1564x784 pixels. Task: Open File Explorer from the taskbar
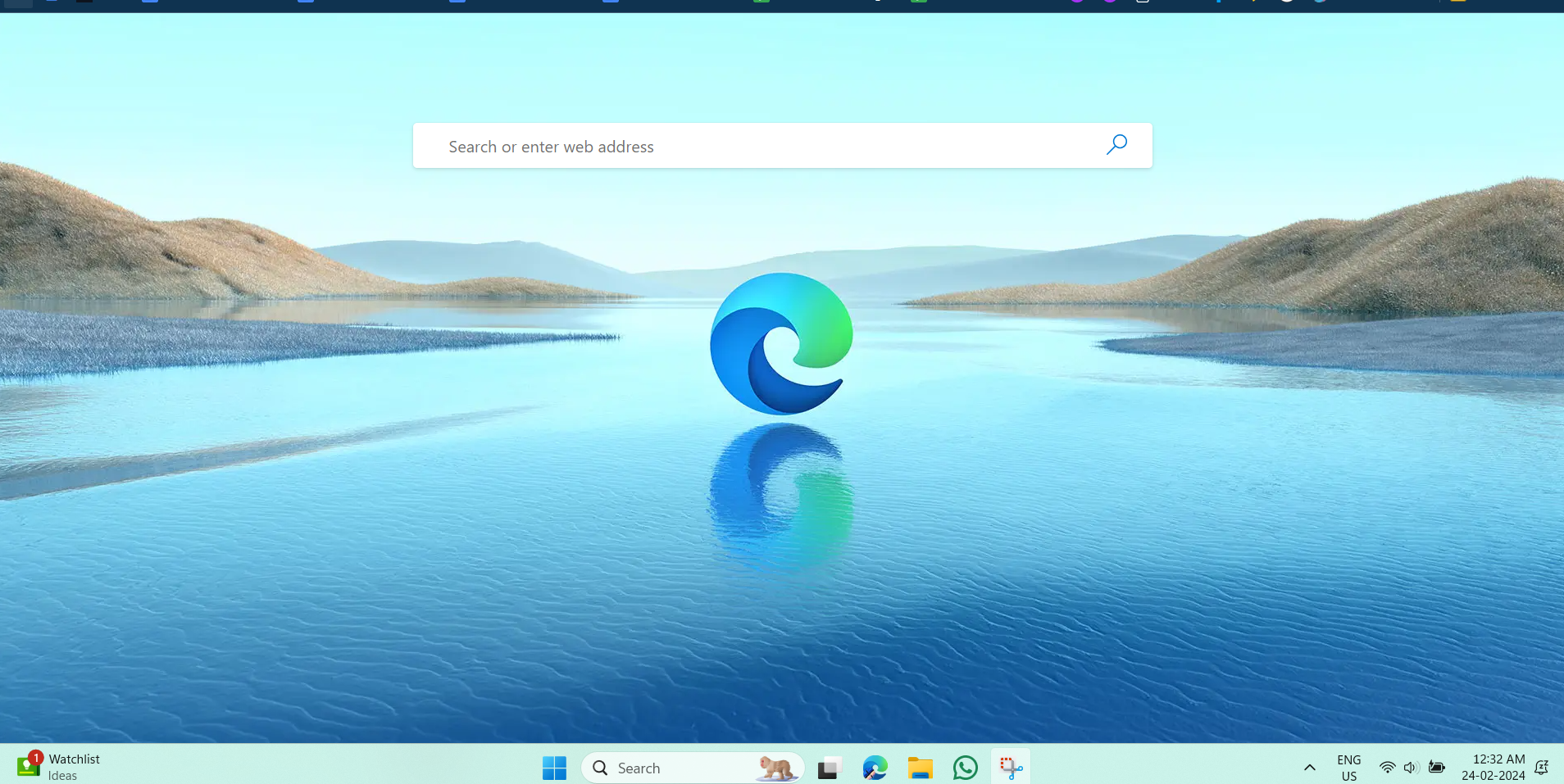pos(920,768)
